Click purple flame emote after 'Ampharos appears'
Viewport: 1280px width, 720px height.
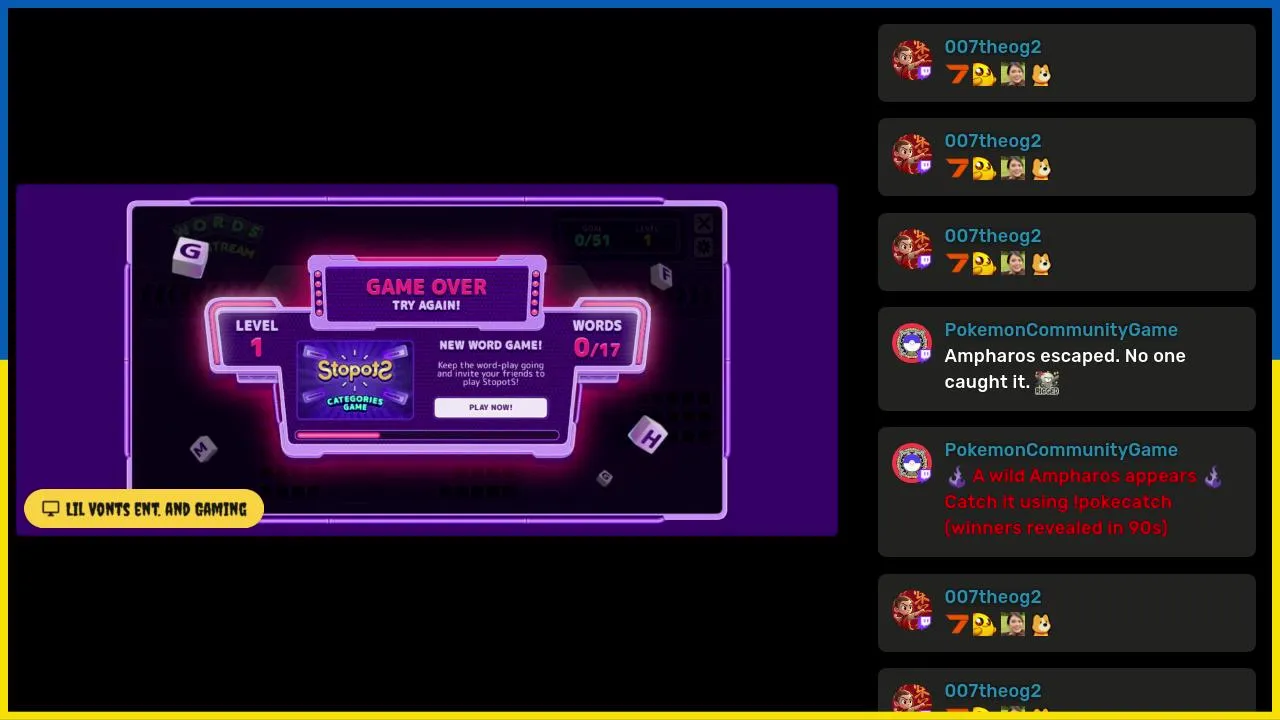tap(1213, 477)
